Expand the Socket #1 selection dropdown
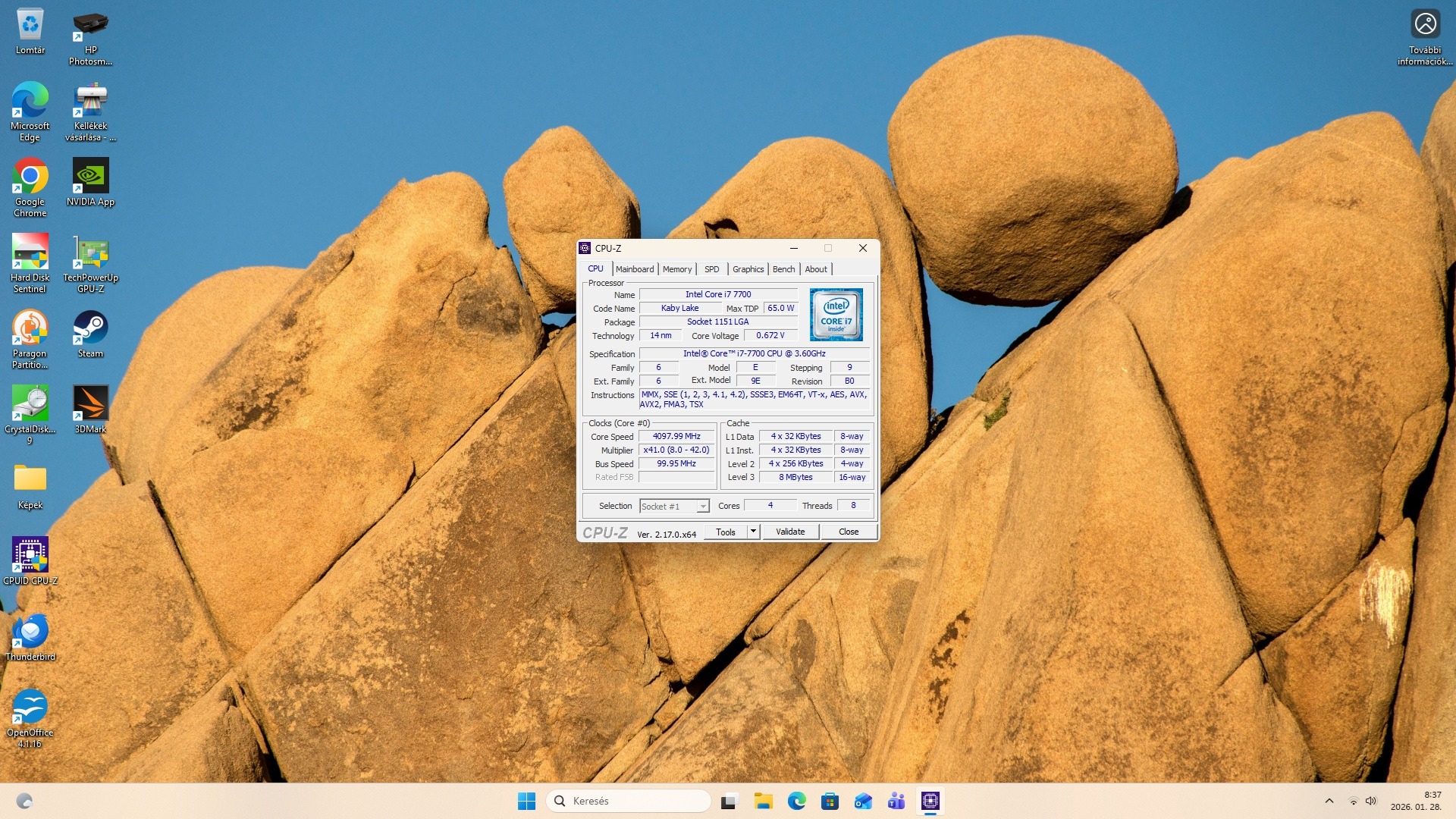The image size is (1456, 819). [703, 507]
